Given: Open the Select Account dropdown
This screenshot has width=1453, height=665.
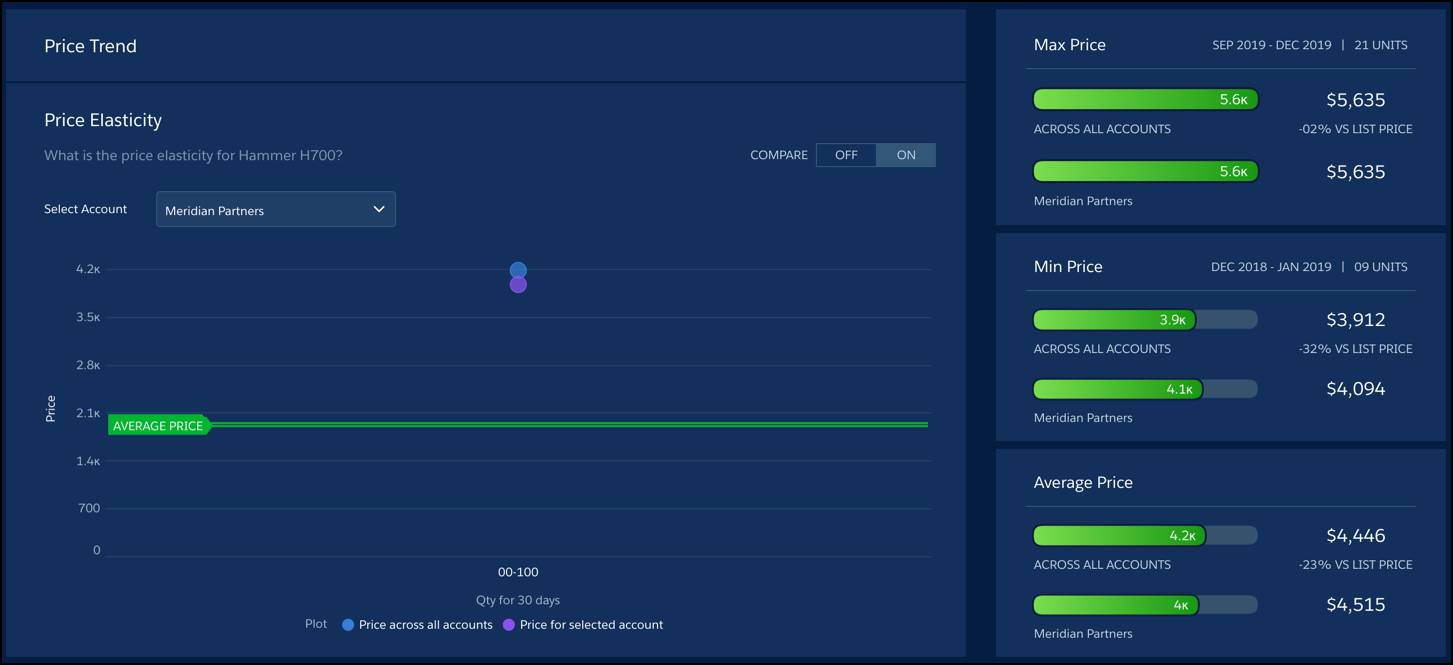Looking at the screenshot, I should tap(276, 210).
